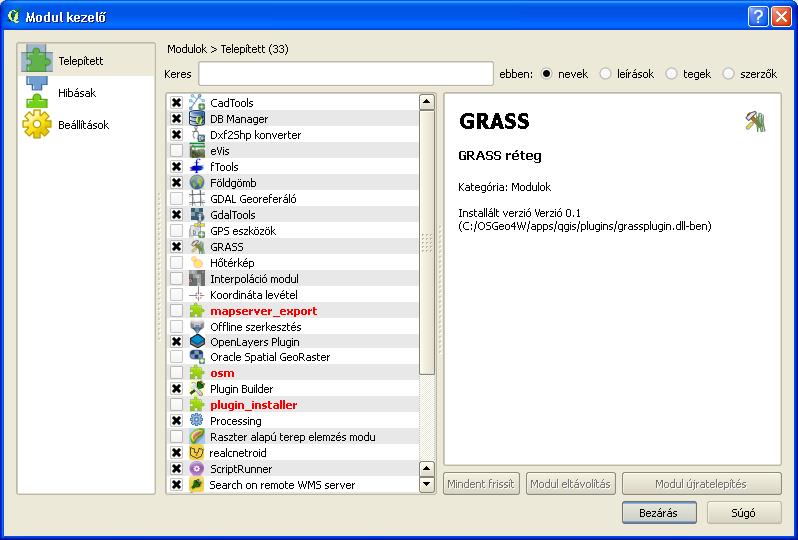Click the Hőtérkép heatmap icon
Viewport: 798px width, 540px height.
pyautogui.click(x=197, y=263)
